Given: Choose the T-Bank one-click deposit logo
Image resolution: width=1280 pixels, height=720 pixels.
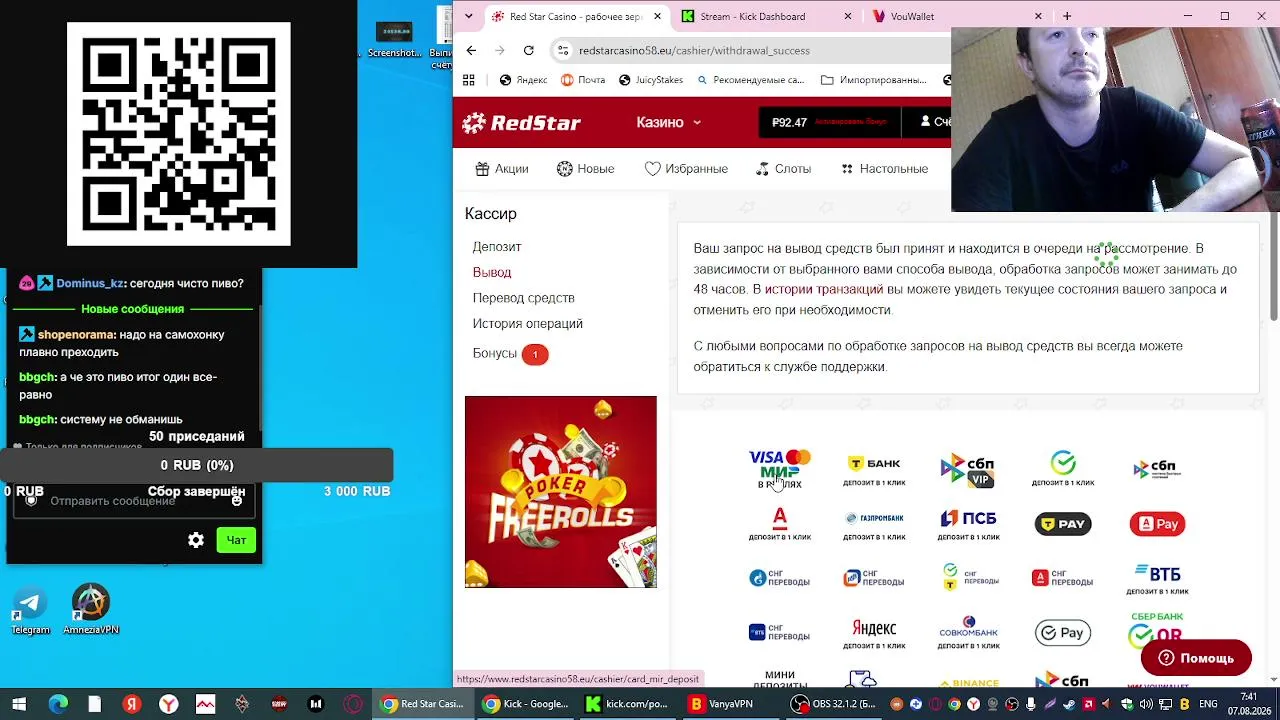Looking at the screenshot, I should point(874,469).
